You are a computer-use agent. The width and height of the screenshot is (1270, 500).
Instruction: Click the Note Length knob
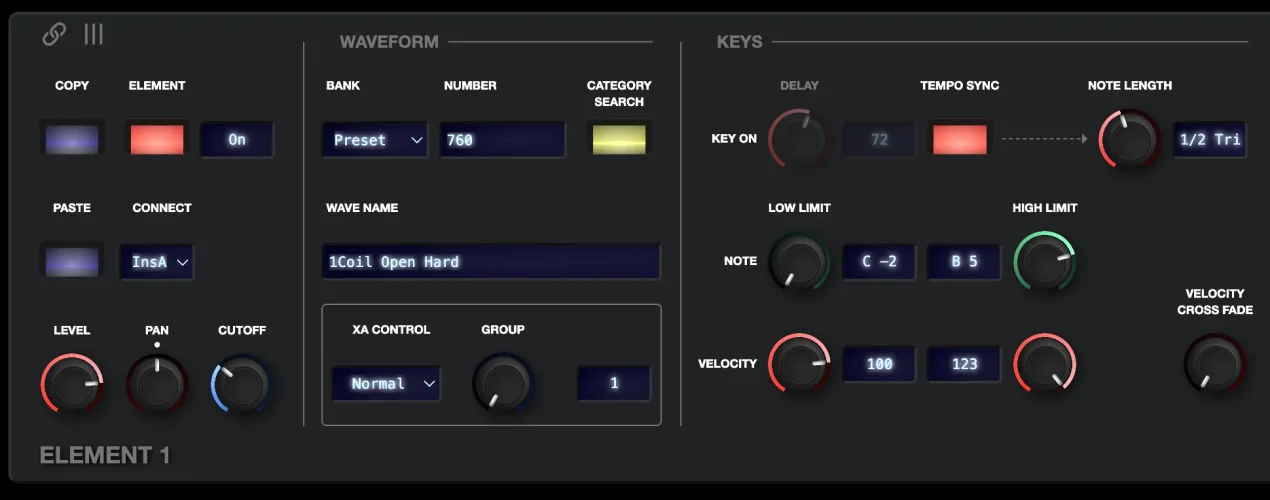click(1129, 140)
